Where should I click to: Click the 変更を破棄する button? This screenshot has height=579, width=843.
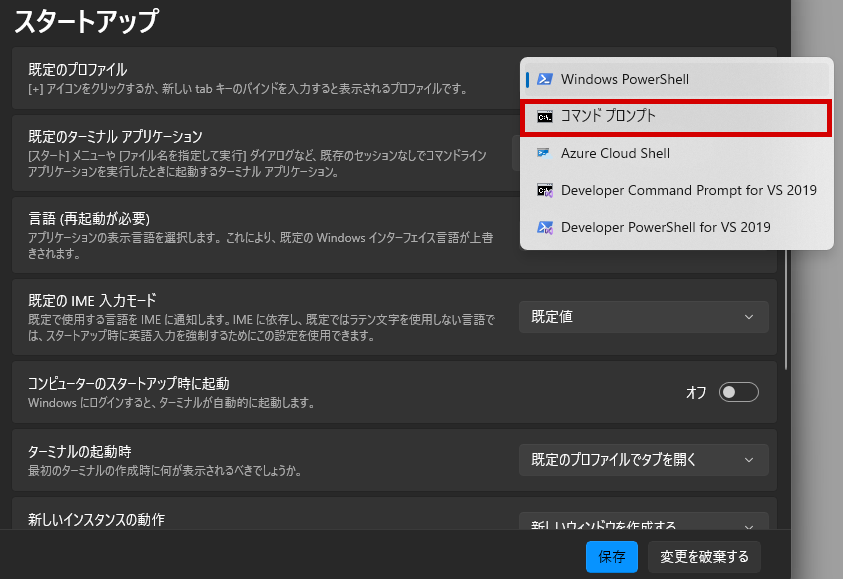704,556
